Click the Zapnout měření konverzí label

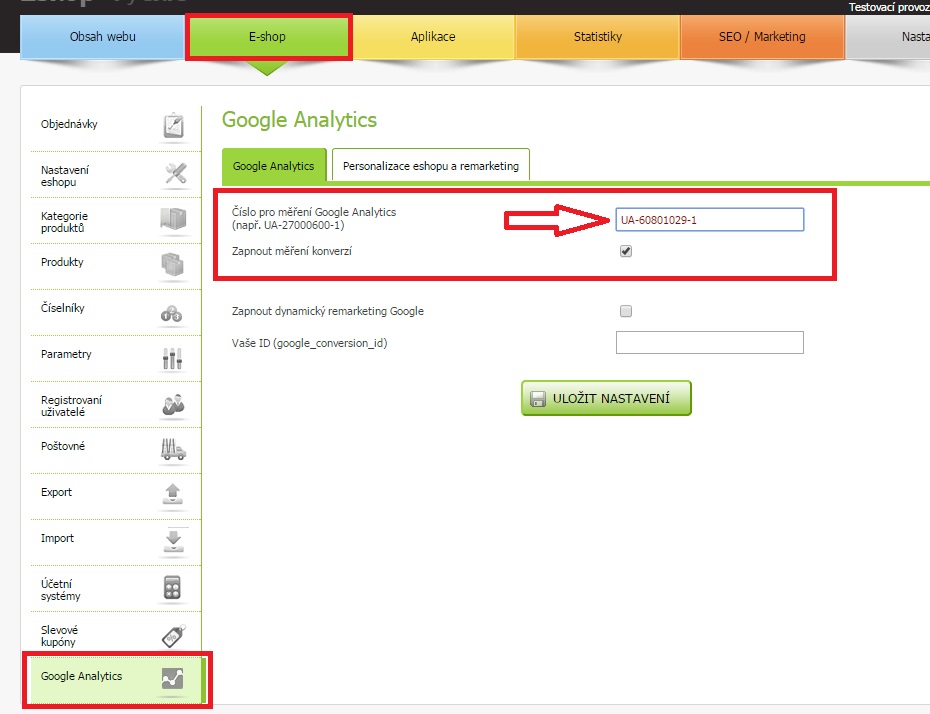(292, 251)
